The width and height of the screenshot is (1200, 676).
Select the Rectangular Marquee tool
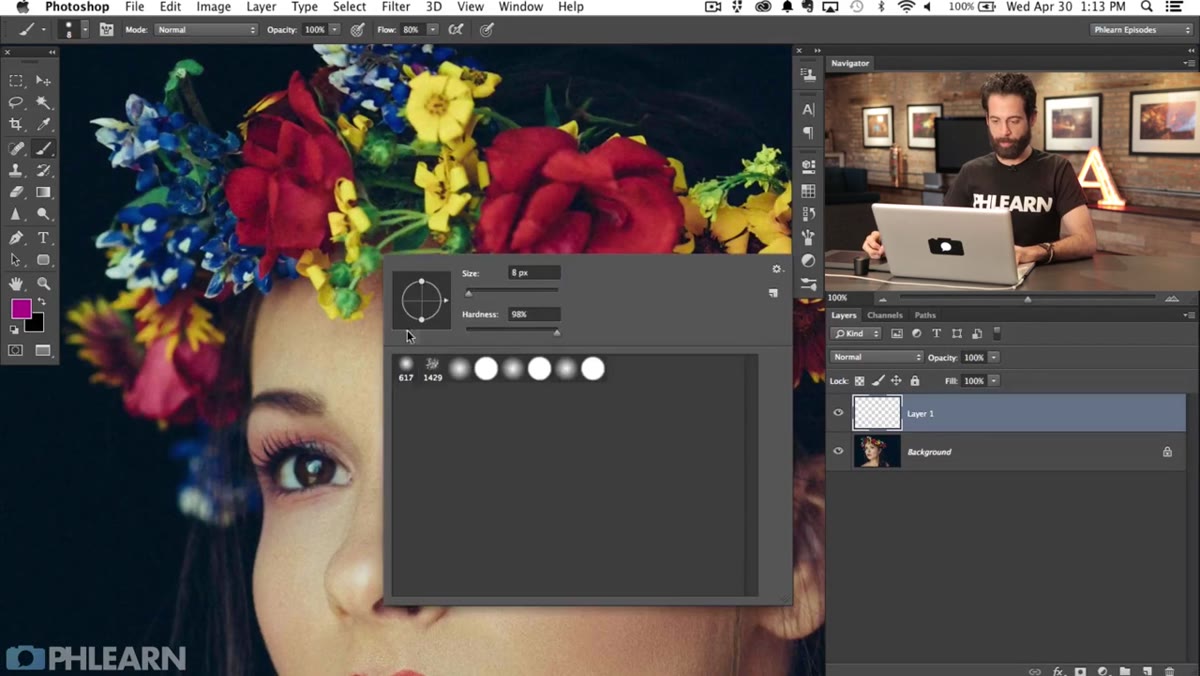[x=16, y=80]
